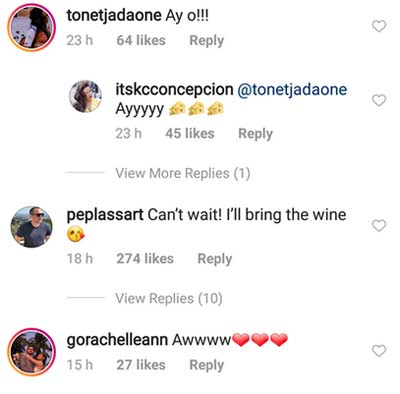This screenshot has width=400, height=394.
Task: Open the 45 likes list
Action: [190, 133]
